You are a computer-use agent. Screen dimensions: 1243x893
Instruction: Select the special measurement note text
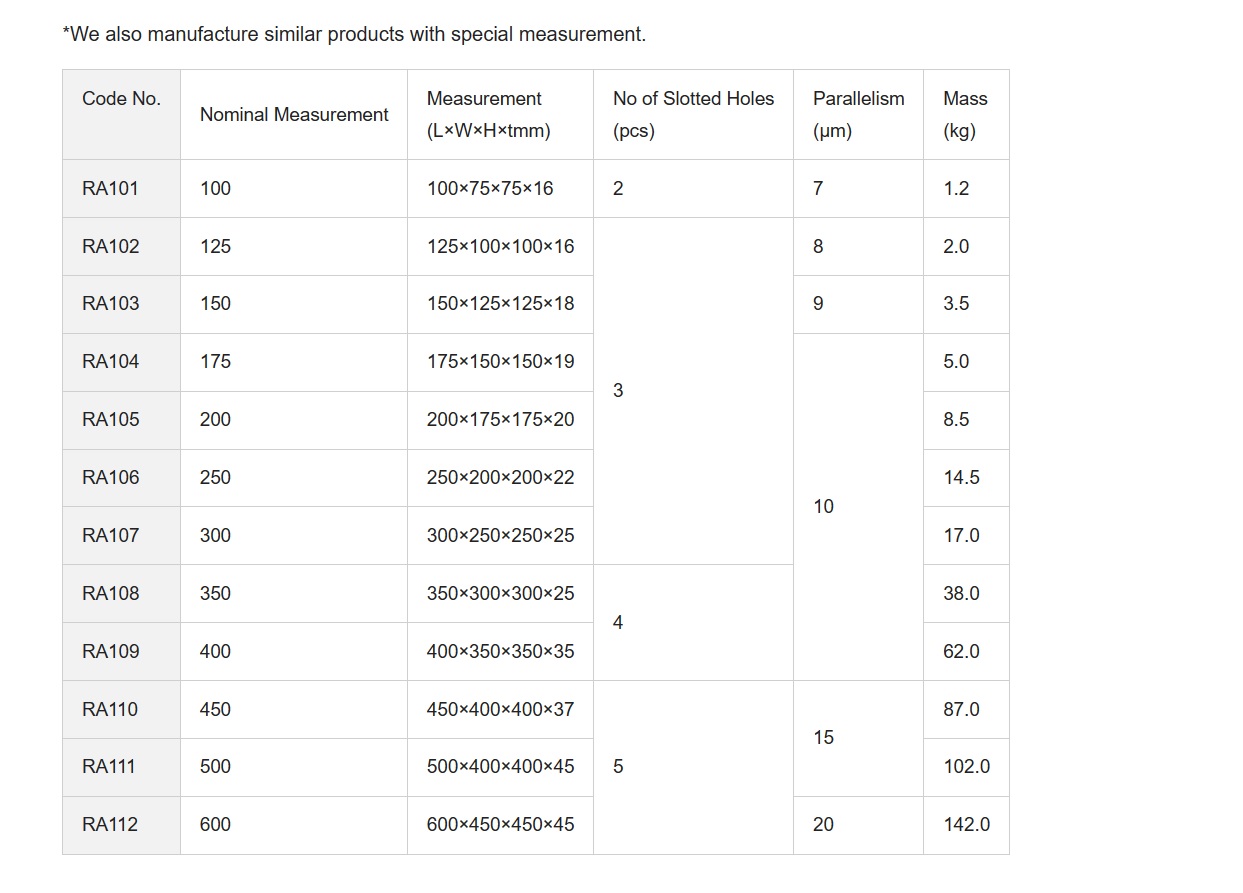[354, 34]
